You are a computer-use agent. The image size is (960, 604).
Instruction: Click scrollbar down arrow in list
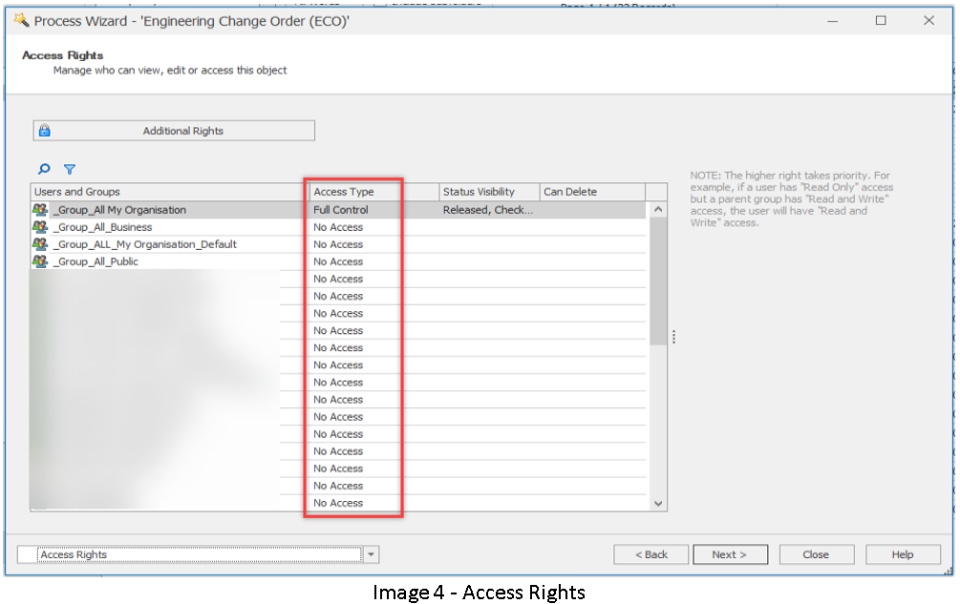658,504
